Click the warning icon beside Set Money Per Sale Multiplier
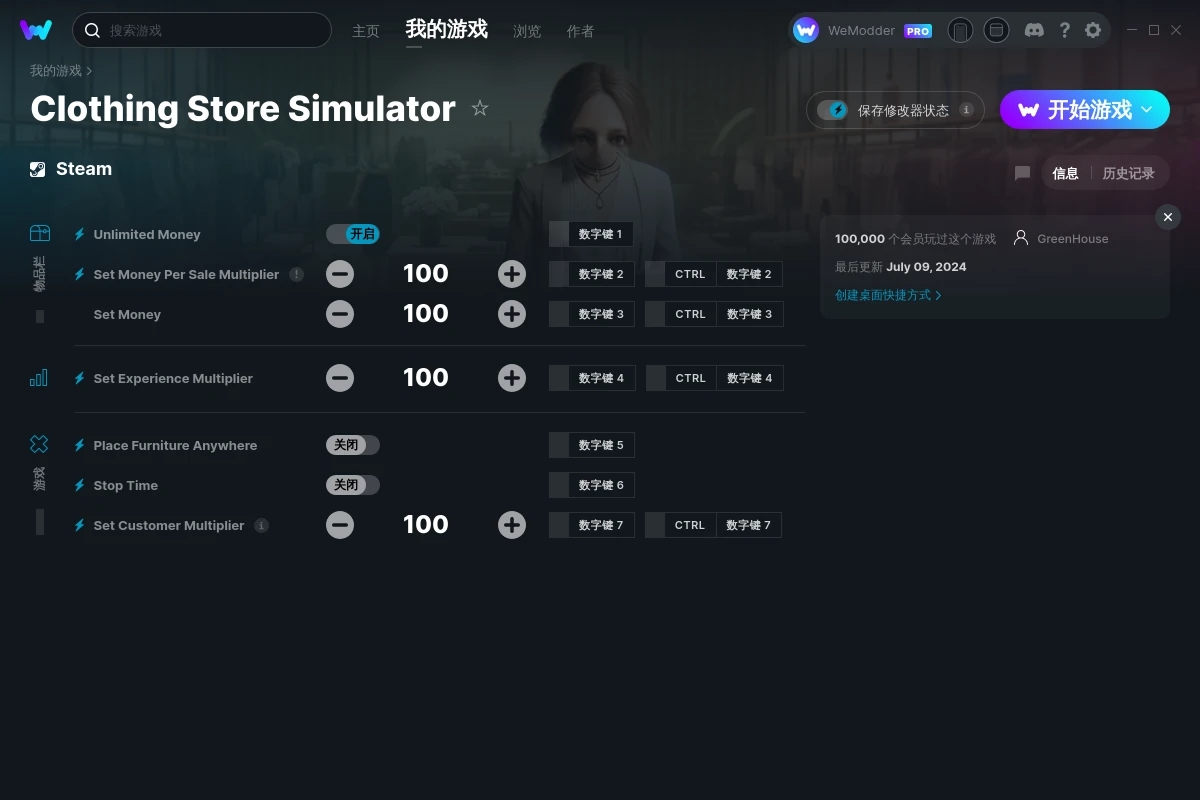The height and width of the screenshot is (800, 1200). click(297, 274)
